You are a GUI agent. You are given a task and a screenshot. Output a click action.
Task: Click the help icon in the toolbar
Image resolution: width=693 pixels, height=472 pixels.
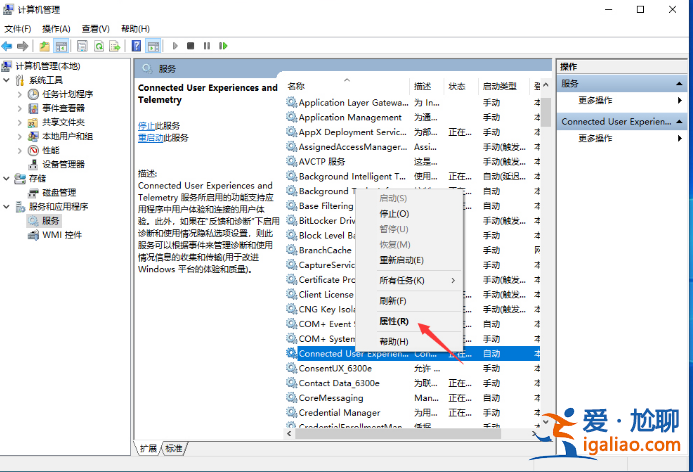137,46
